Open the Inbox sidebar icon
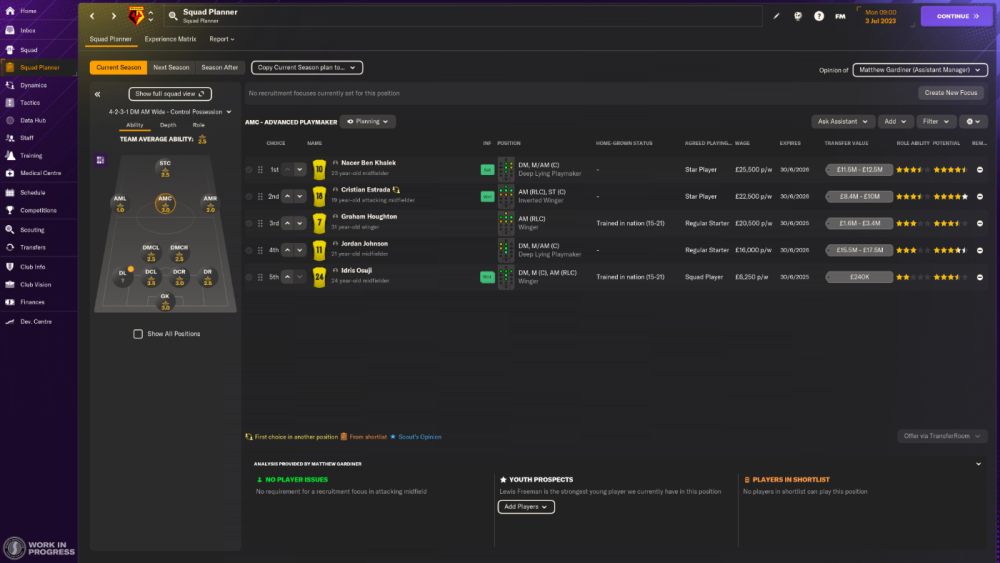 pyautogui.click(x=10, y=30)
